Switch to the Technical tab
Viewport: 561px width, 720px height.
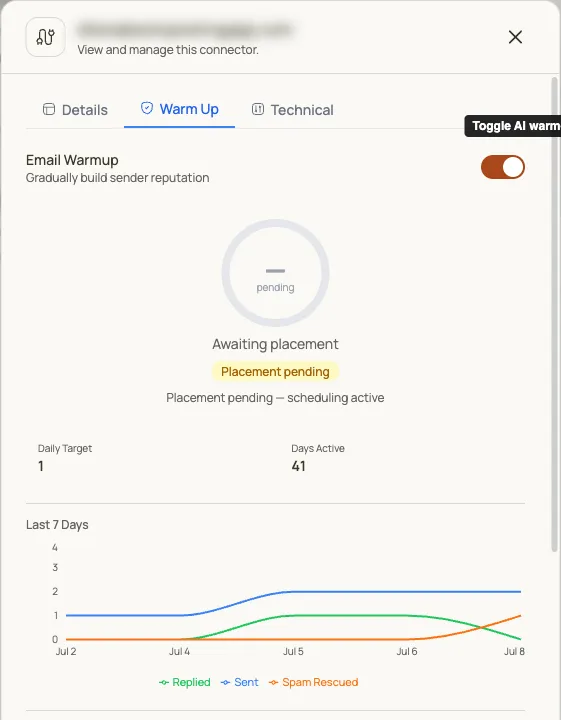point(292,110)
